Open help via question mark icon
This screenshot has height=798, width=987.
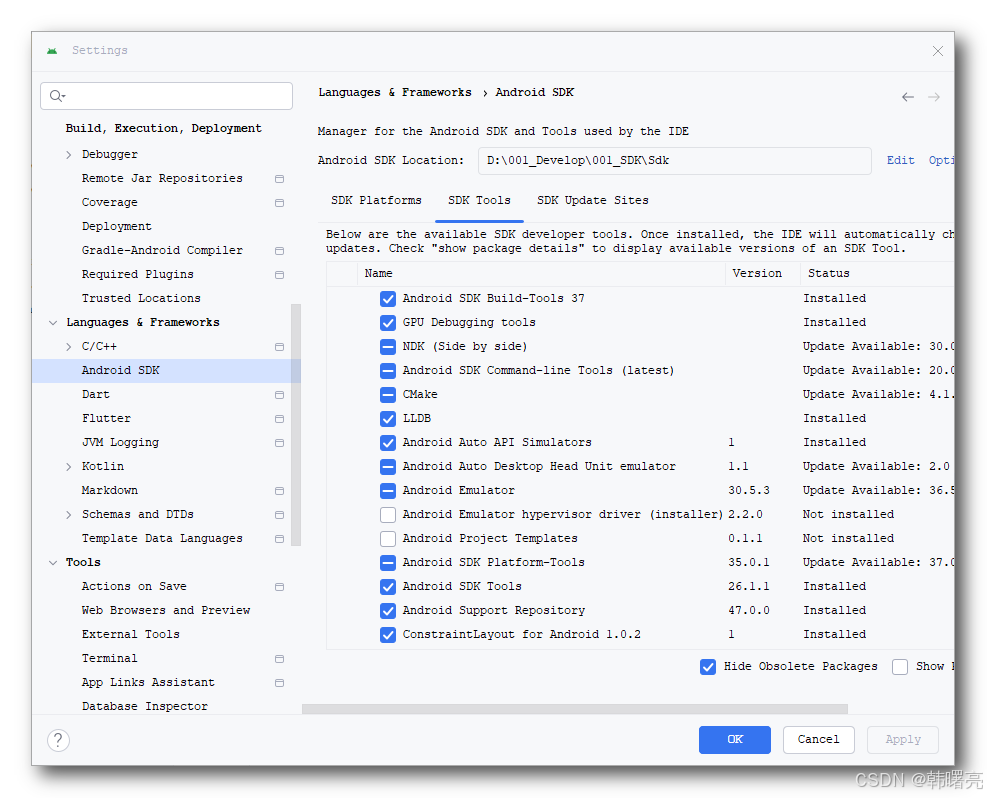pyautogui.click(x=58, y=740)
